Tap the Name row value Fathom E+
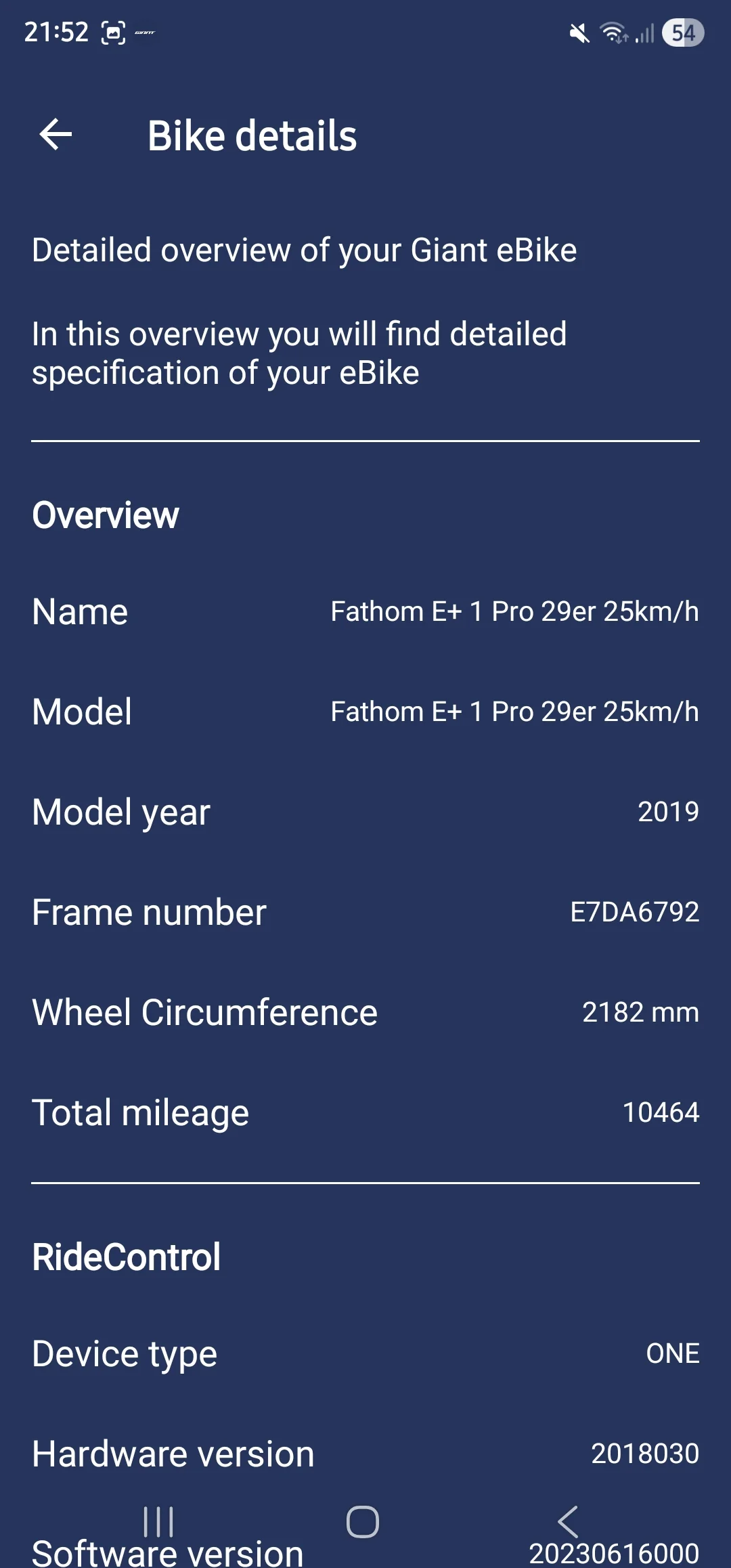 (x=514, y=611)
